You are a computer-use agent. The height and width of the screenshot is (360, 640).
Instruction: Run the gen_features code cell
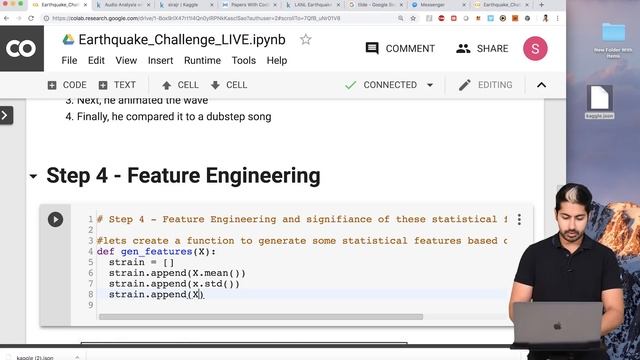tap(56, 220)
